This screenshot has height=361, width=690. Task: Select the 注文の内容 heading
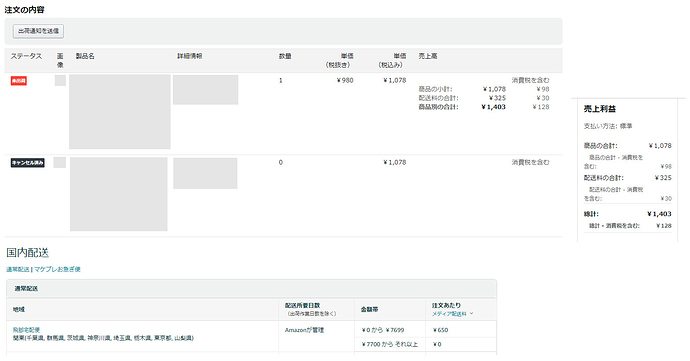tap(24, 10)
